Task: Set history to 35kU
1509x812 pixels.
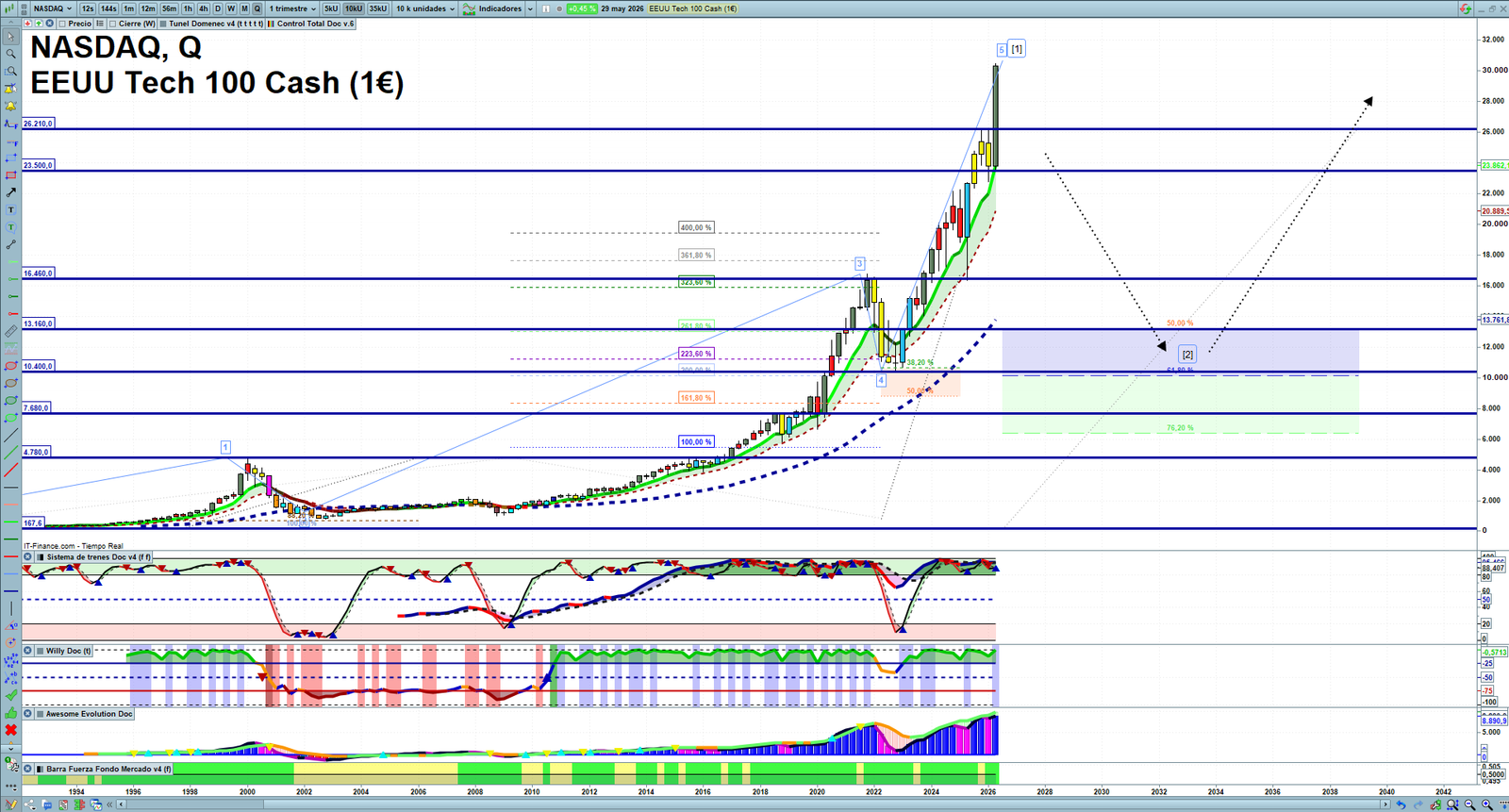Action: click(x=377, y=8)
